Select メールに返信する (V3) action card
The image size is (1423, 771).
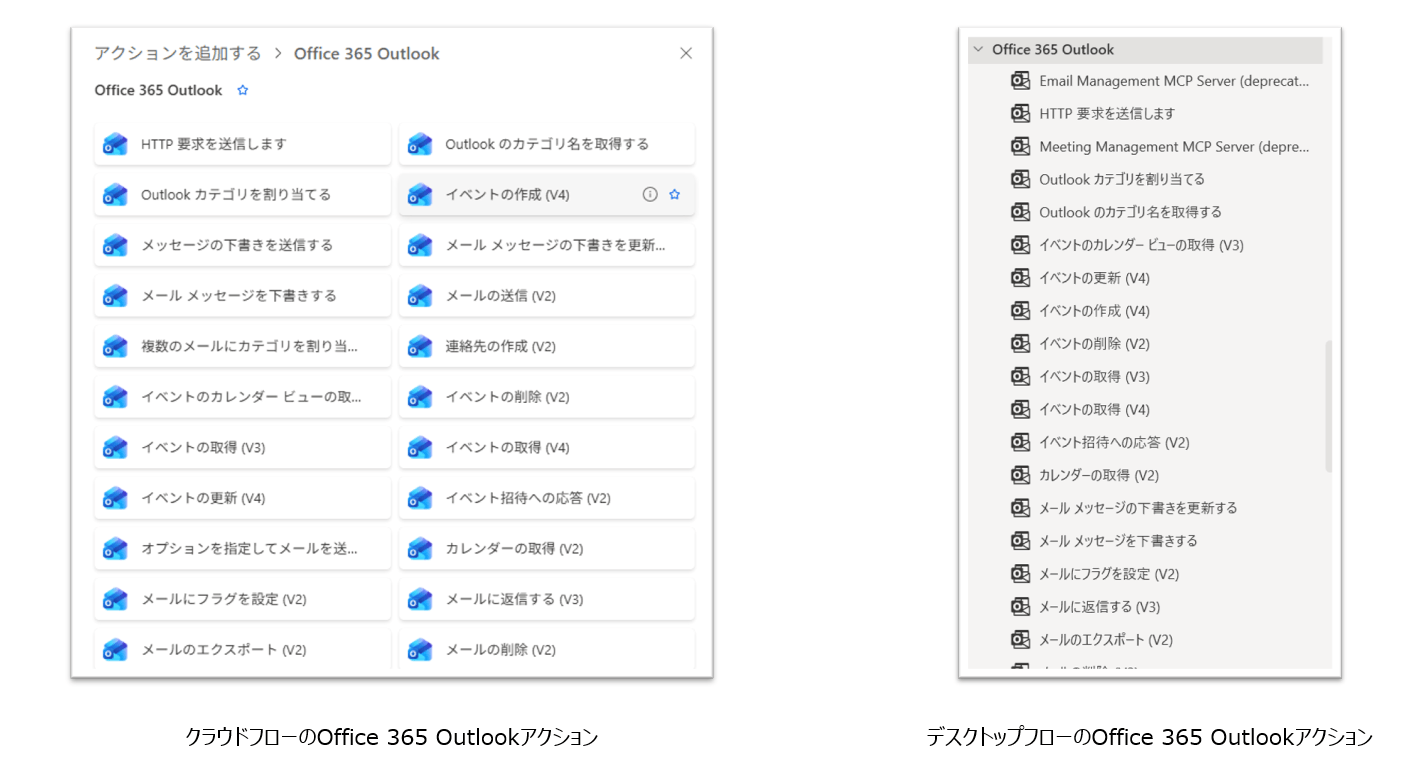point(546,599)
